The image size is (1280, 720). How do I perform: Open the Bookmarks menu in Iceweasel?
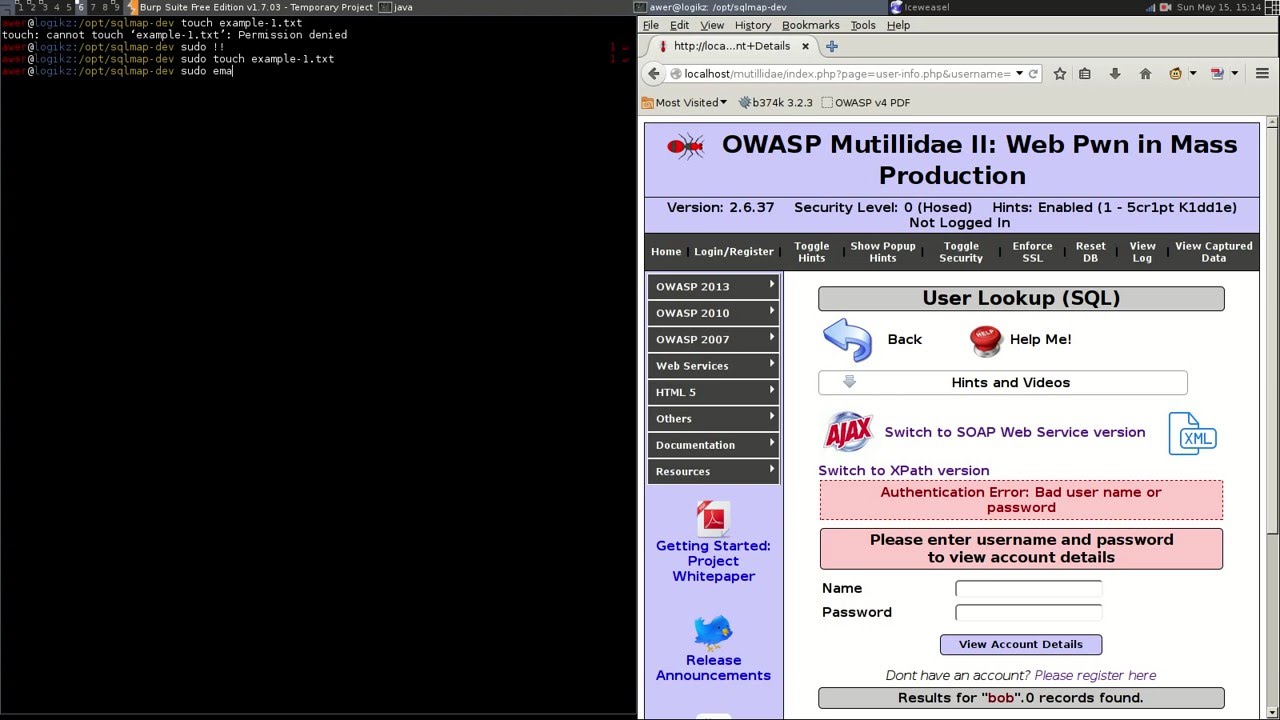[x=811, y=25]
